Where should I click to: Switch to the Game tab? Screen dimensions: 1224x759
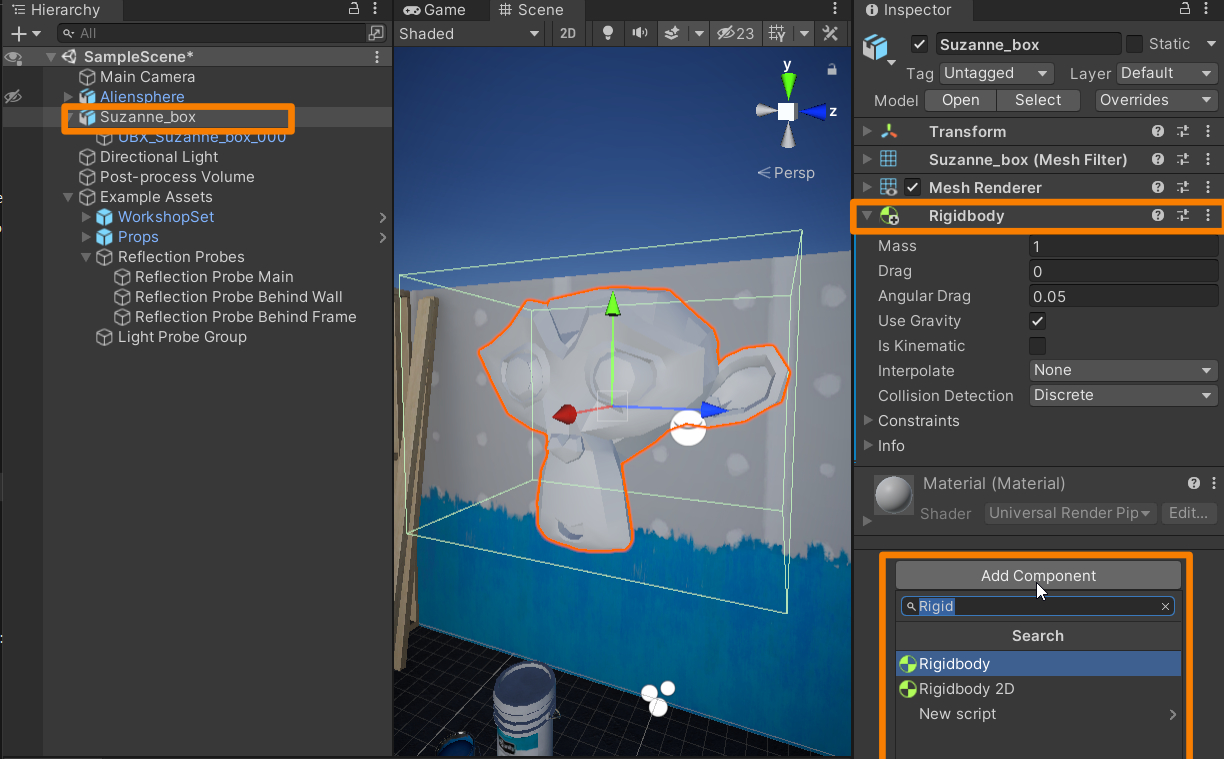[435, 10]
